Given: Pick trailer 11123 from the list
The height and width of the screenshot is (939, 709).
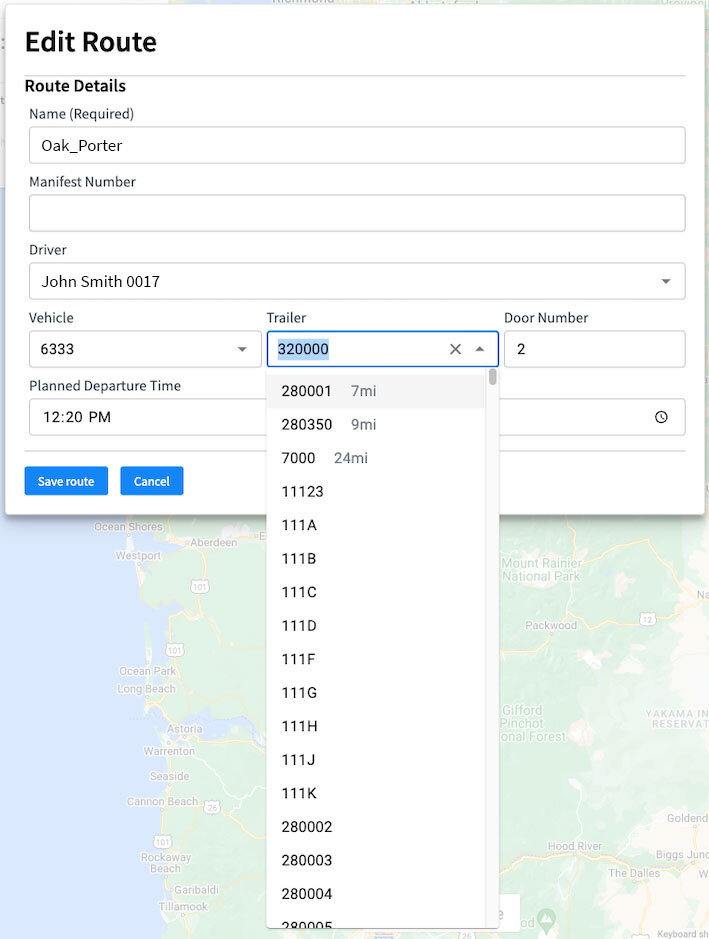Looking at the screenshot, I should pyautogui.click(x=376, y=492).
